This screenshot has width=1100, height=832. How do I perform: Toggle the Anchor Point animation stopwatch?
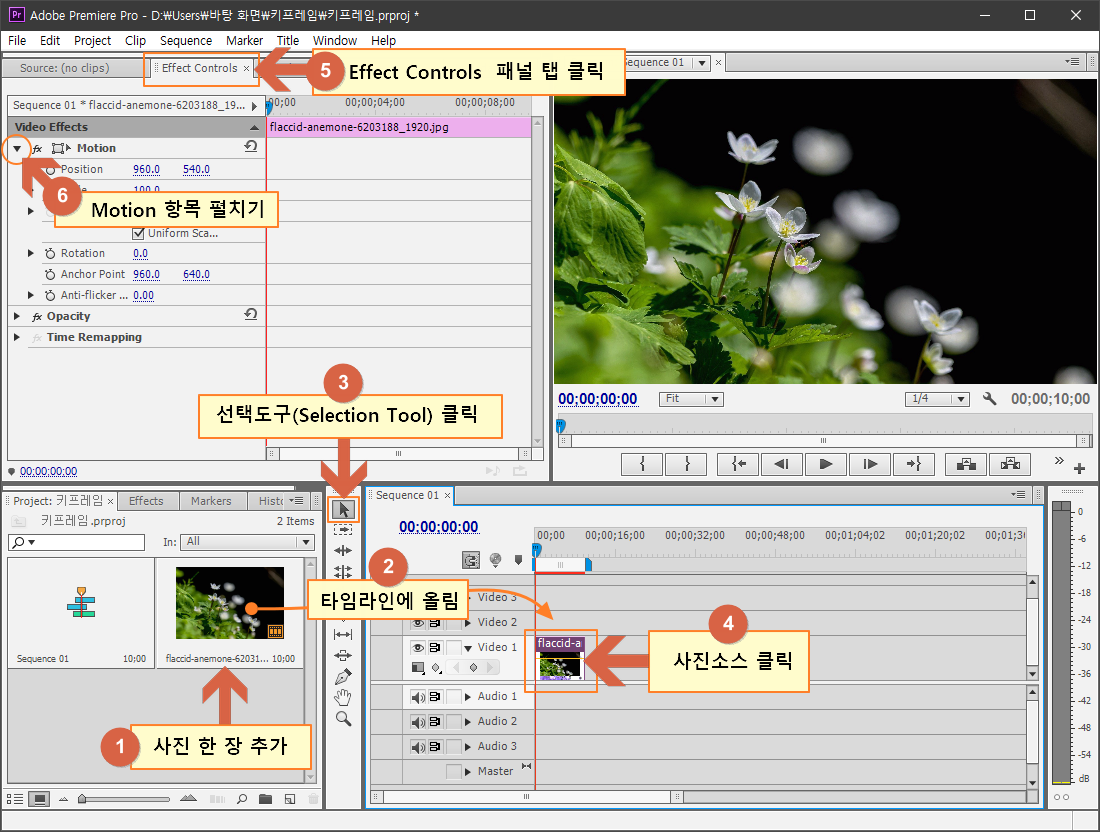pos(51,274)
